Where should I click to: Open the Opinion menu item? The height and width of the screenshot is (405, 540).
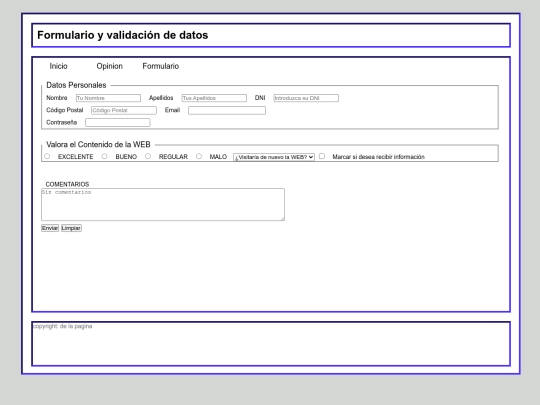[x=110, y=66]
